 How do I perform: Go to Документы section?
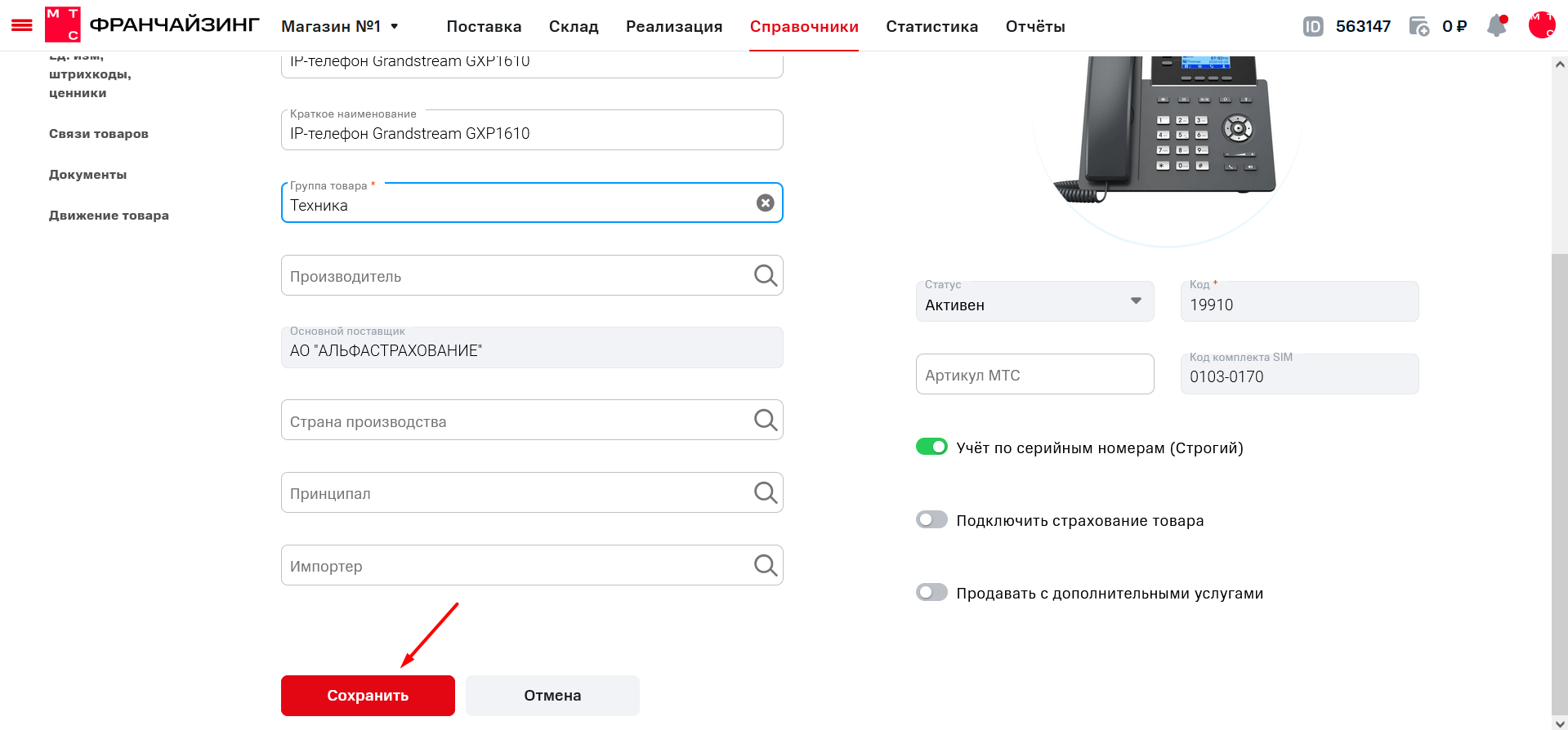click(87, 175)
